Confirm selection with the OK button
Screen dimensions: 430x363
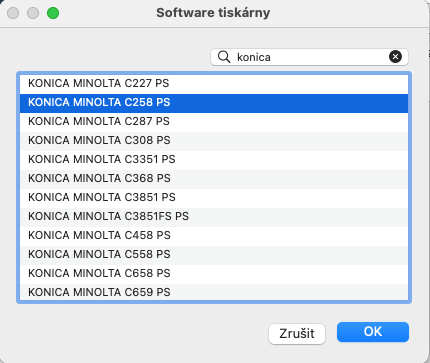(373, 332)
